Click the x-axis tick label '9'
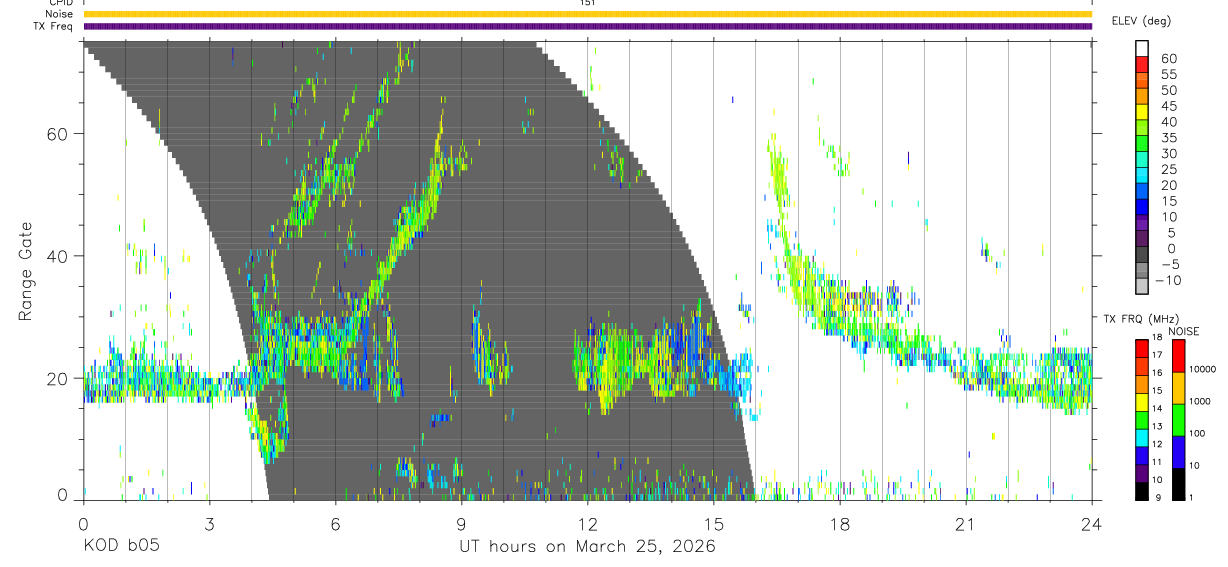Image resolution: width=1228 pixels, height=567 pixels. pos(461,524)
